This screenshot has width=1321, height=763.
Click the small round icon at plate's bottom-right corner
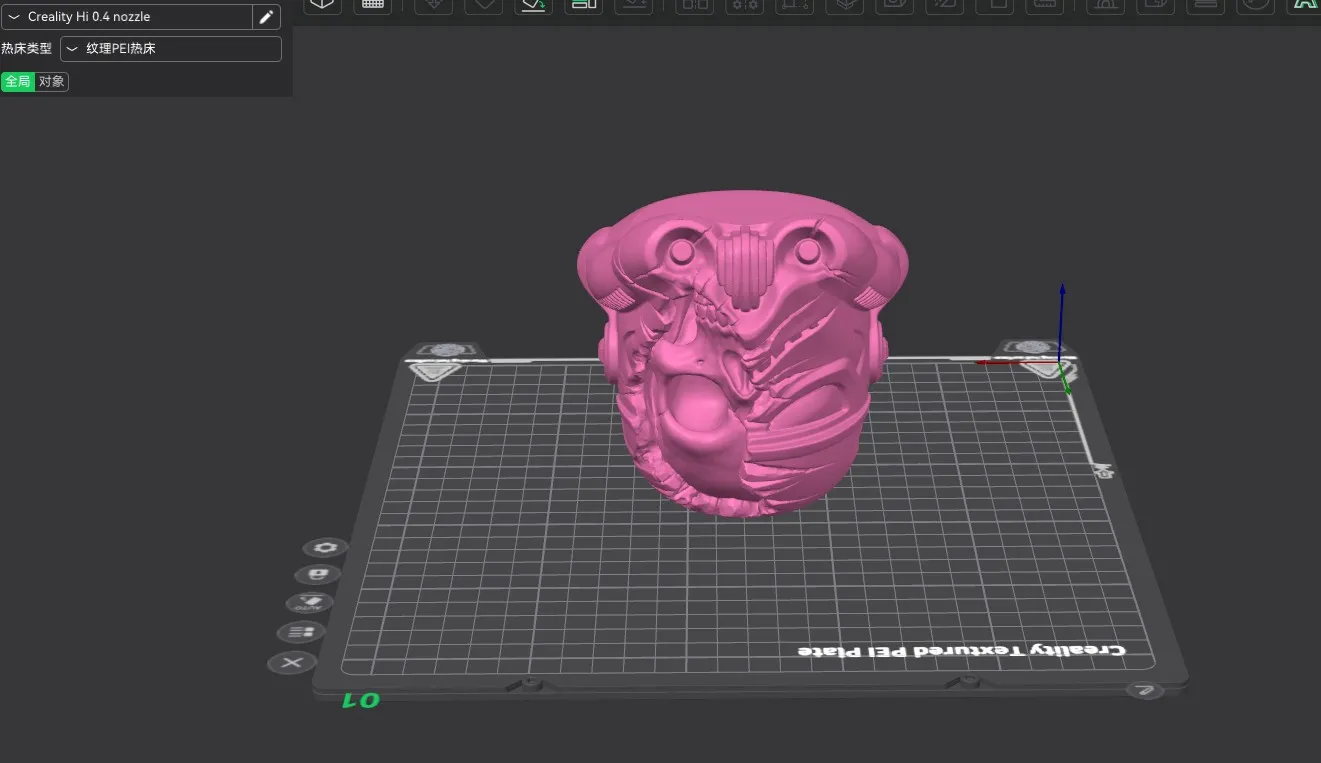click(x=1145, y=690)
